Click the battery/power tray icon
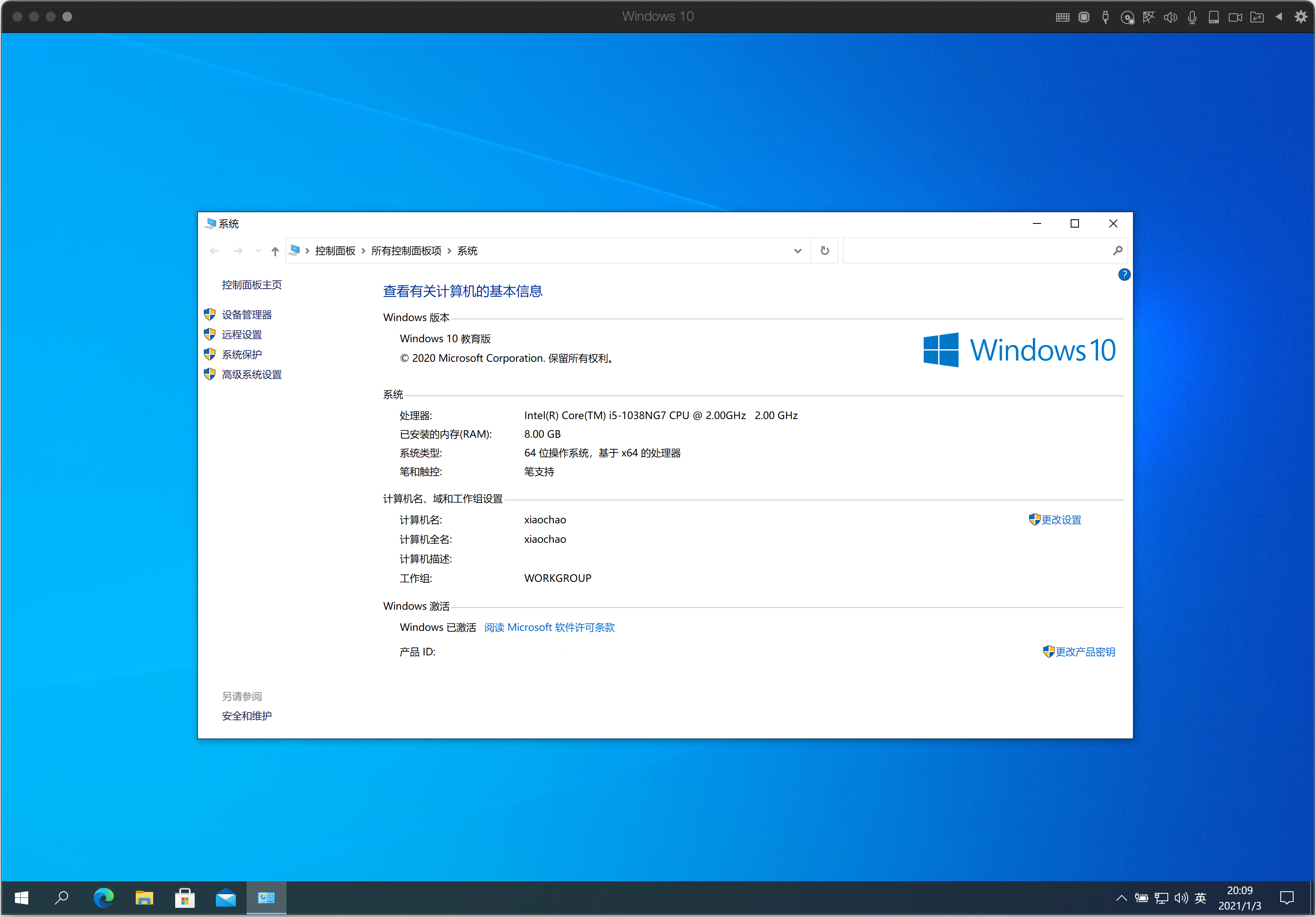The width and height of the screenshot is (1316, 917). coord(1141,898)
